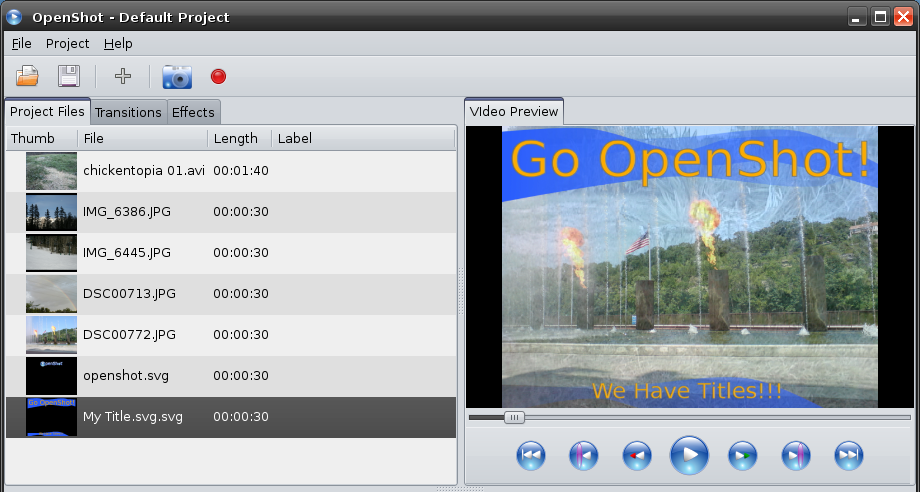
Task: Click the video preview seek slider handle
Action: pyautogui.click(x=513, y=417)
